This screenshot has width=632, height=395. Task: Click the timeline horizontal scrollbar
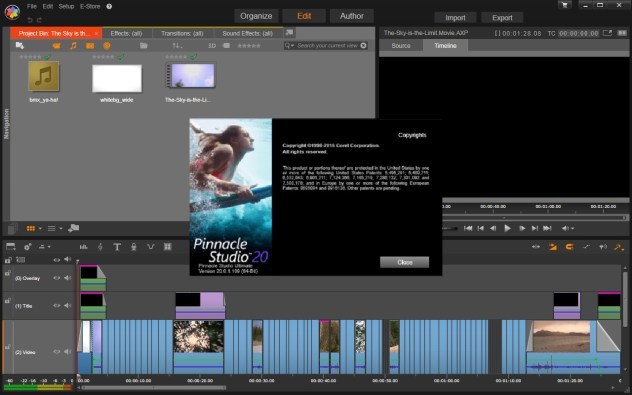[153, 388]
